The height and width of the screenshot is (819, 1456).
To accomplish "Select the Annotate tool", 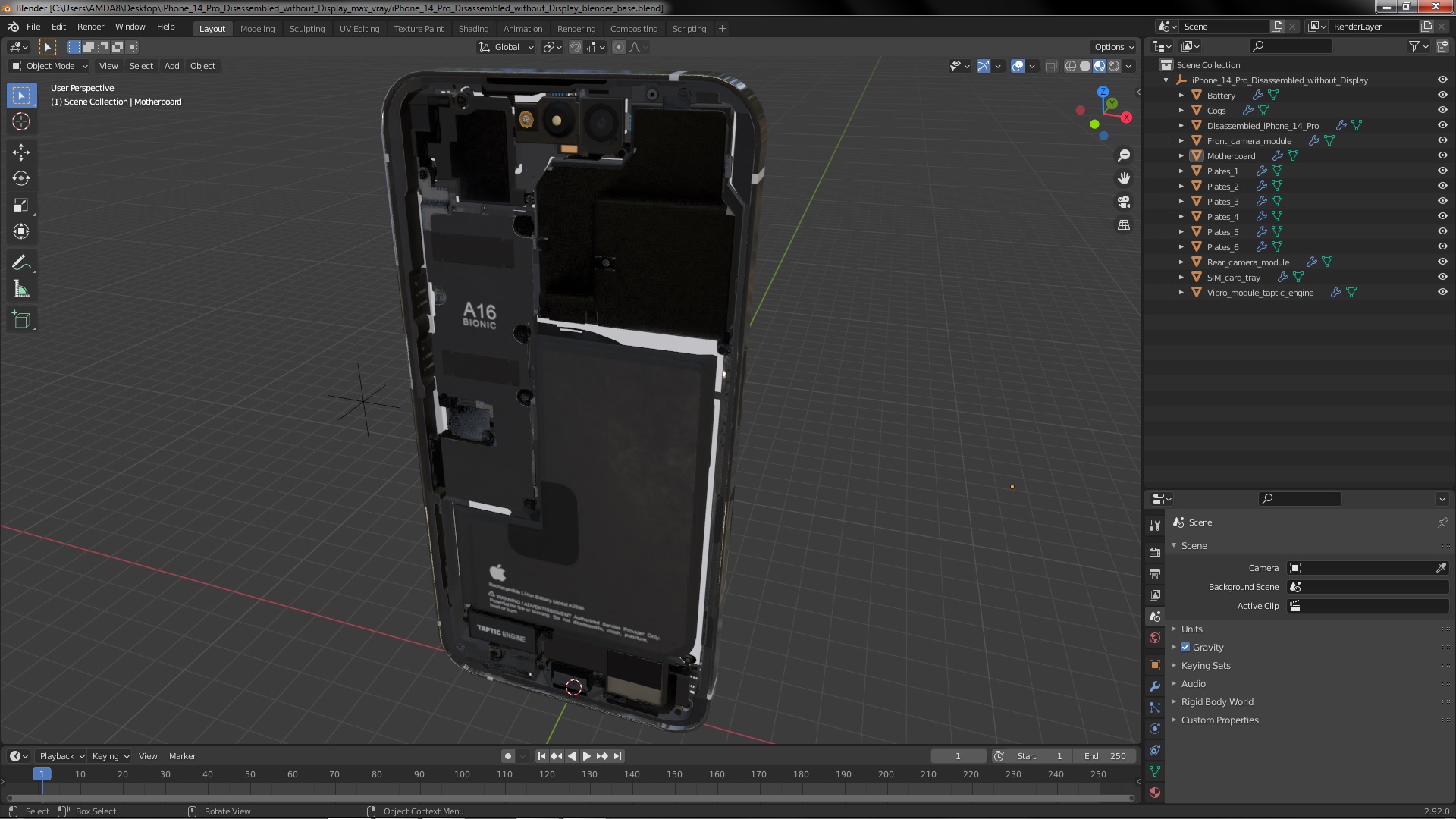I will [x=21, y=262].
